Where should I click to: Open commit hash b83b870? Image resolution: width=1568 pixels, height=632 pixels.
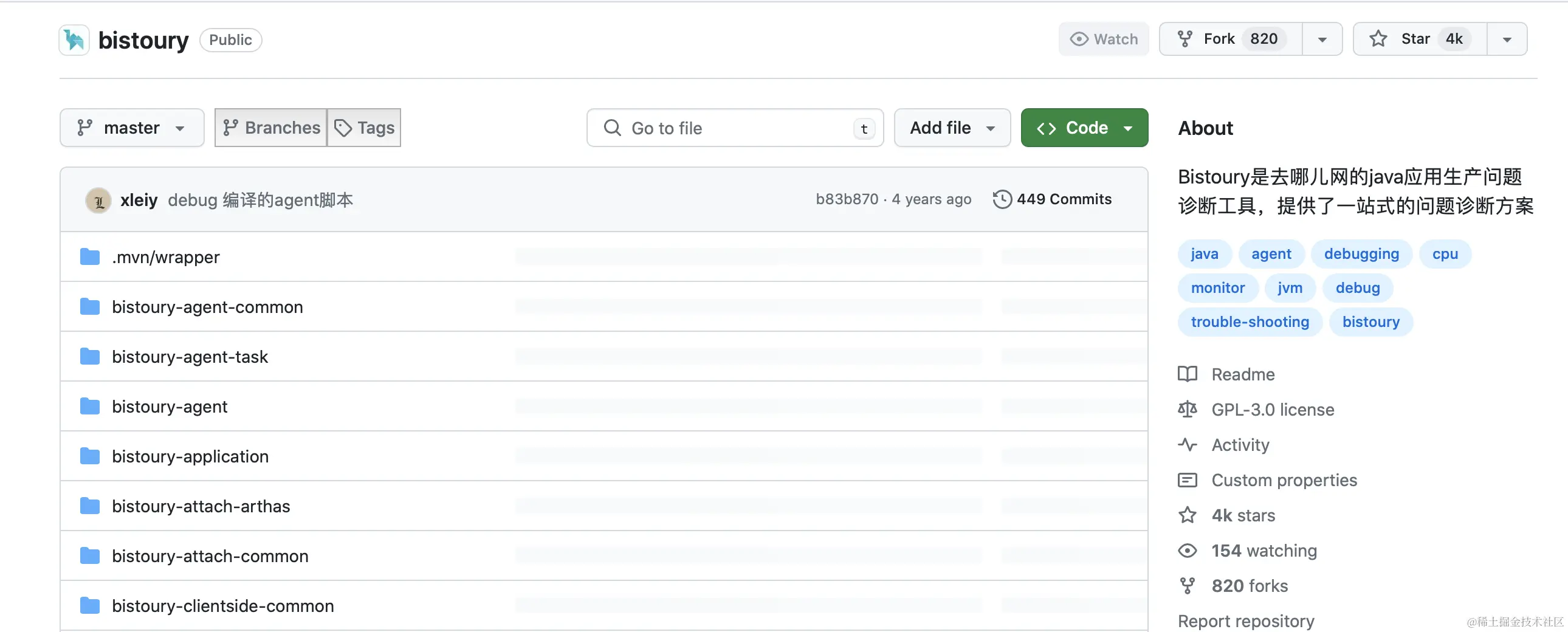coord(847,199)
